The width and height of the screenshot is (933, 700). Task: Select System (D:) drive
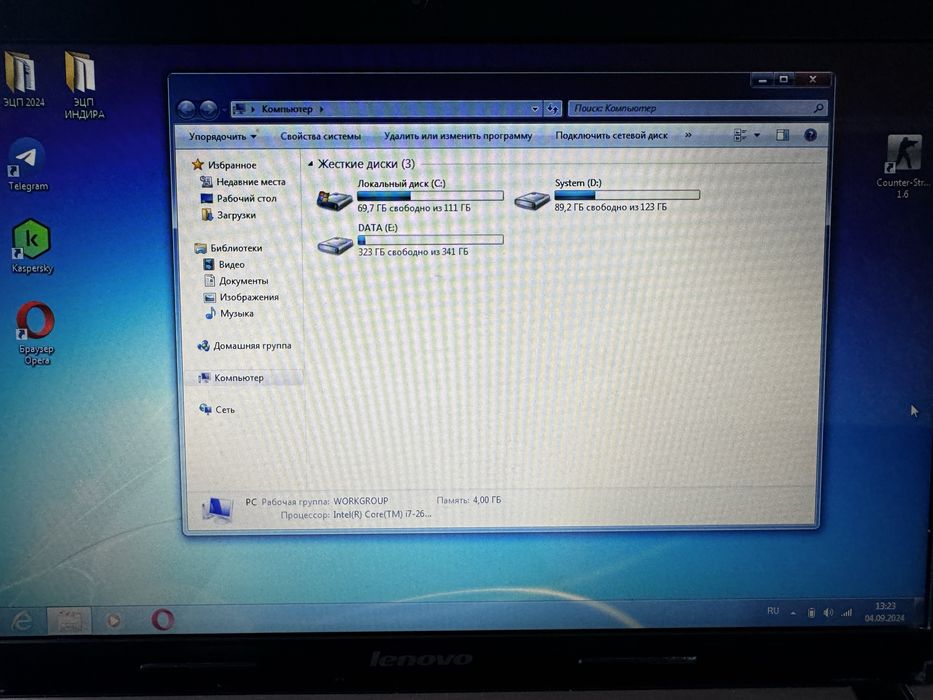click(607, 195)
